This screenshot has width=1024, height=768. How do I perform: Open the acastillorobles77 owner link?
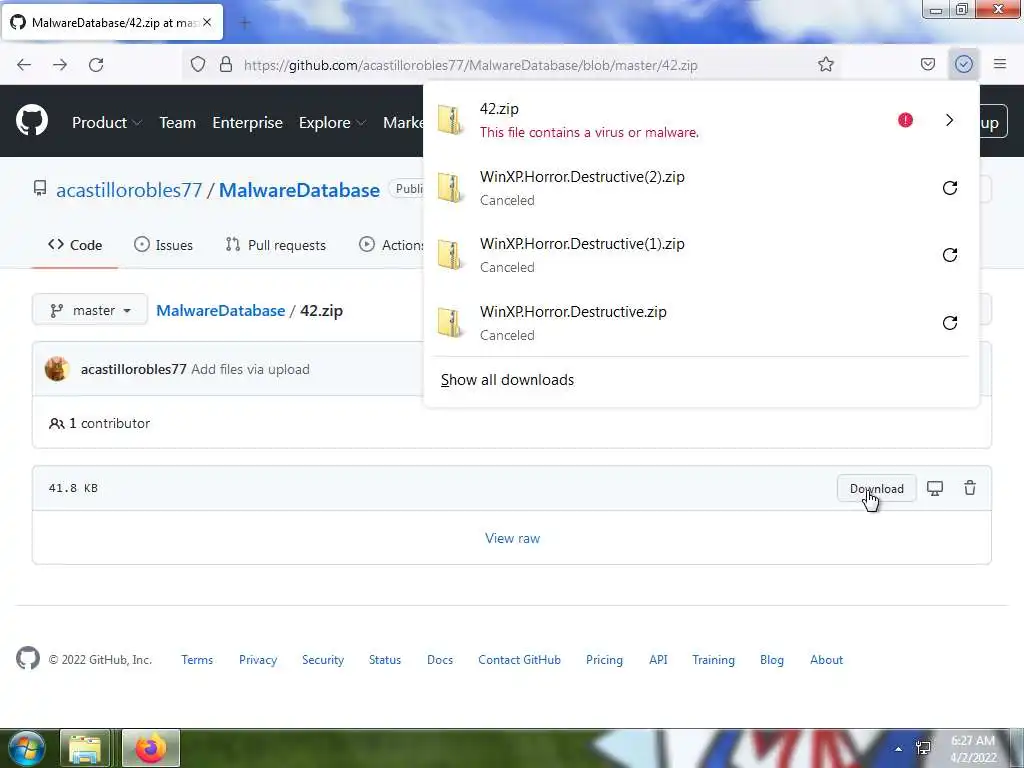[x=129, y=190]
